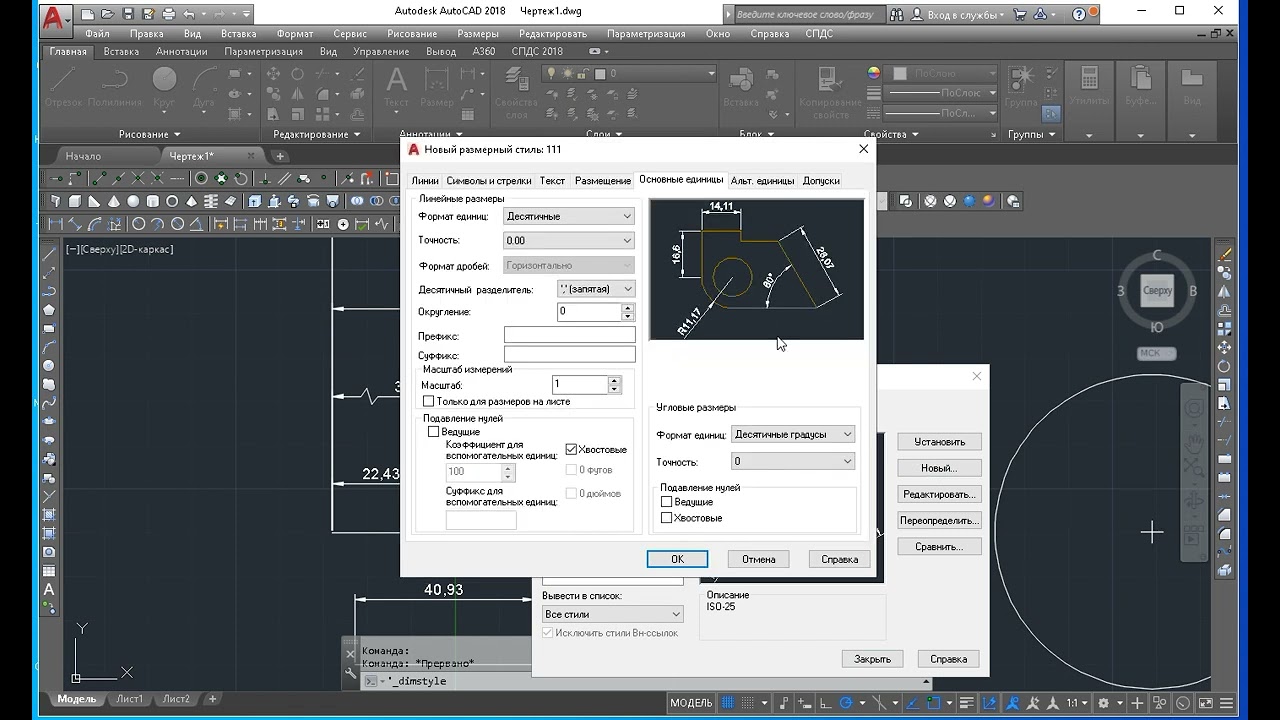The image size is (1280, 720).
Task: Click the Вставка block insert icon
Action: 741,87
